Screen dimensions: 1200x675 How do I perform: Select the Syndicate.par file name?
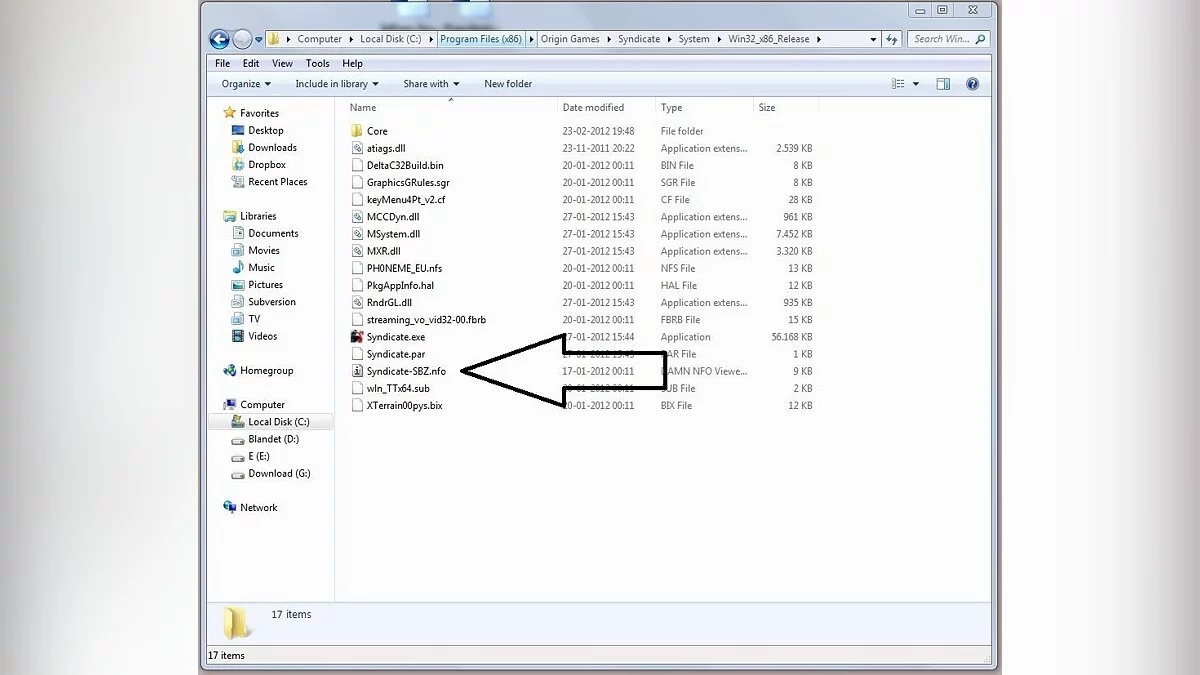point(395,354)
